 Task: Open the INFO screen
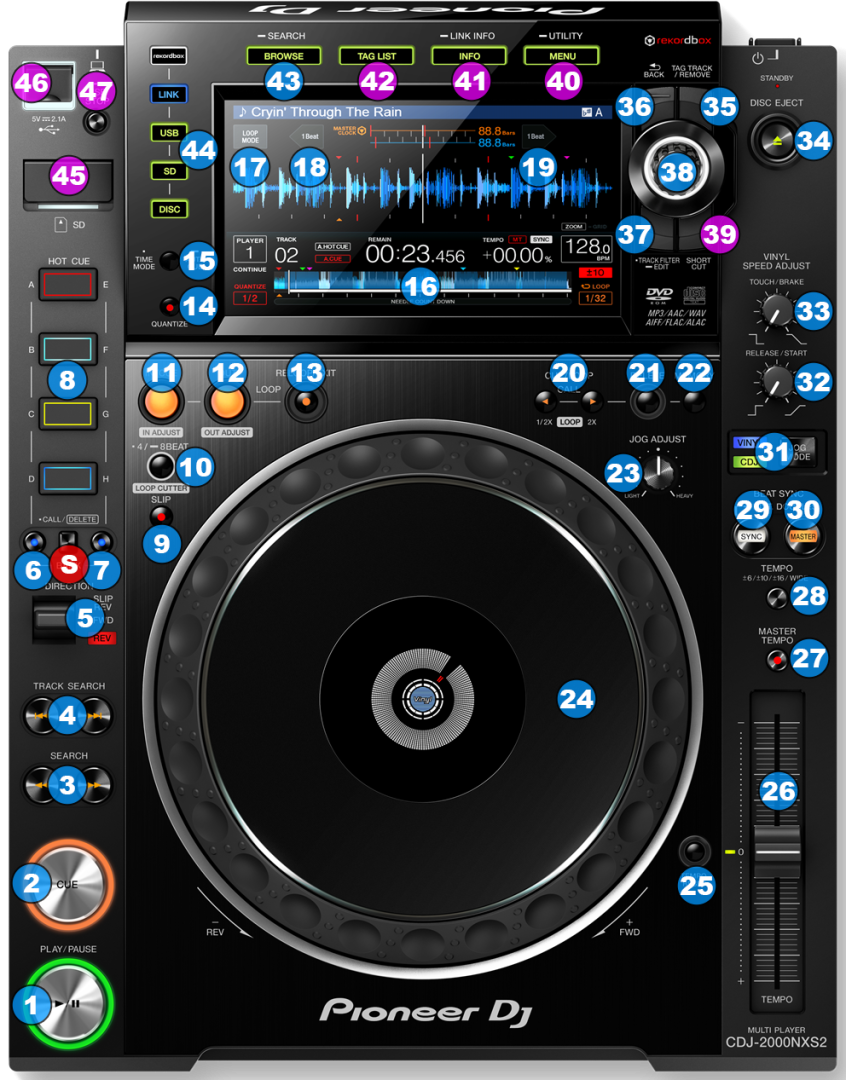[x=468, y=56]
